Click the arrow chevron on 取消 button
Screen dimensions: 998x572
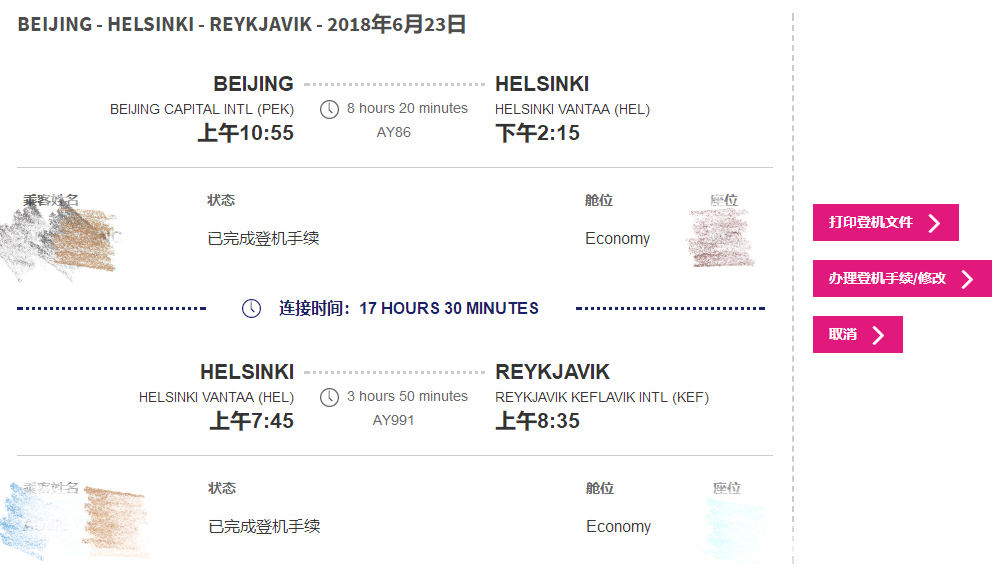point(879,335)
